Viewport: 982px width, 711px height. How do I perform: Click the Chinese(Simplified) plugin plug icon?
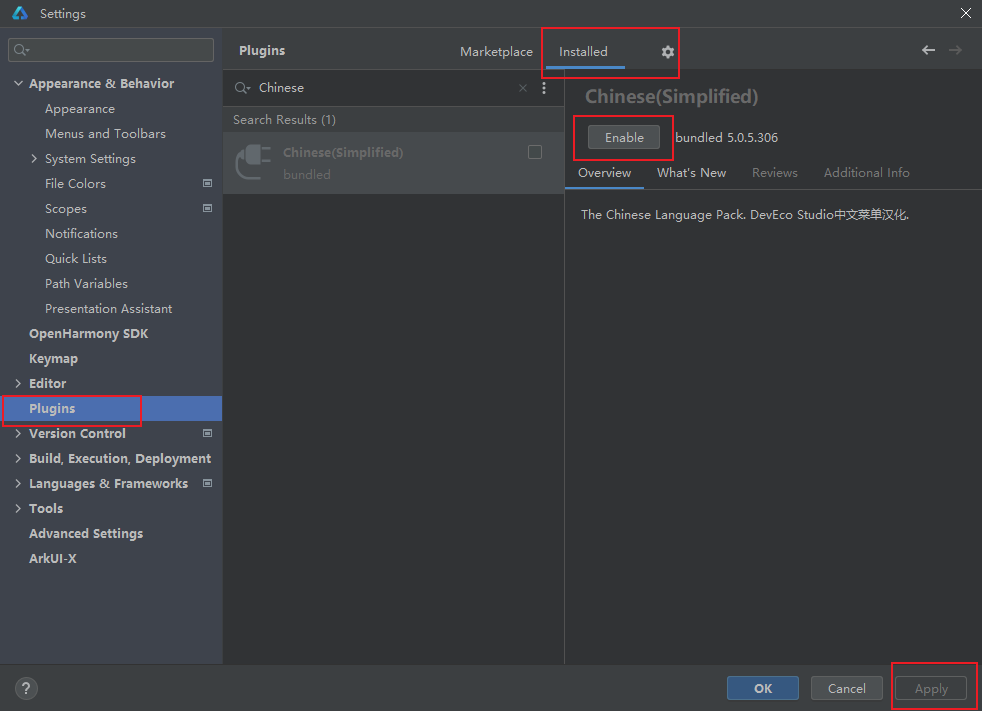252,162
